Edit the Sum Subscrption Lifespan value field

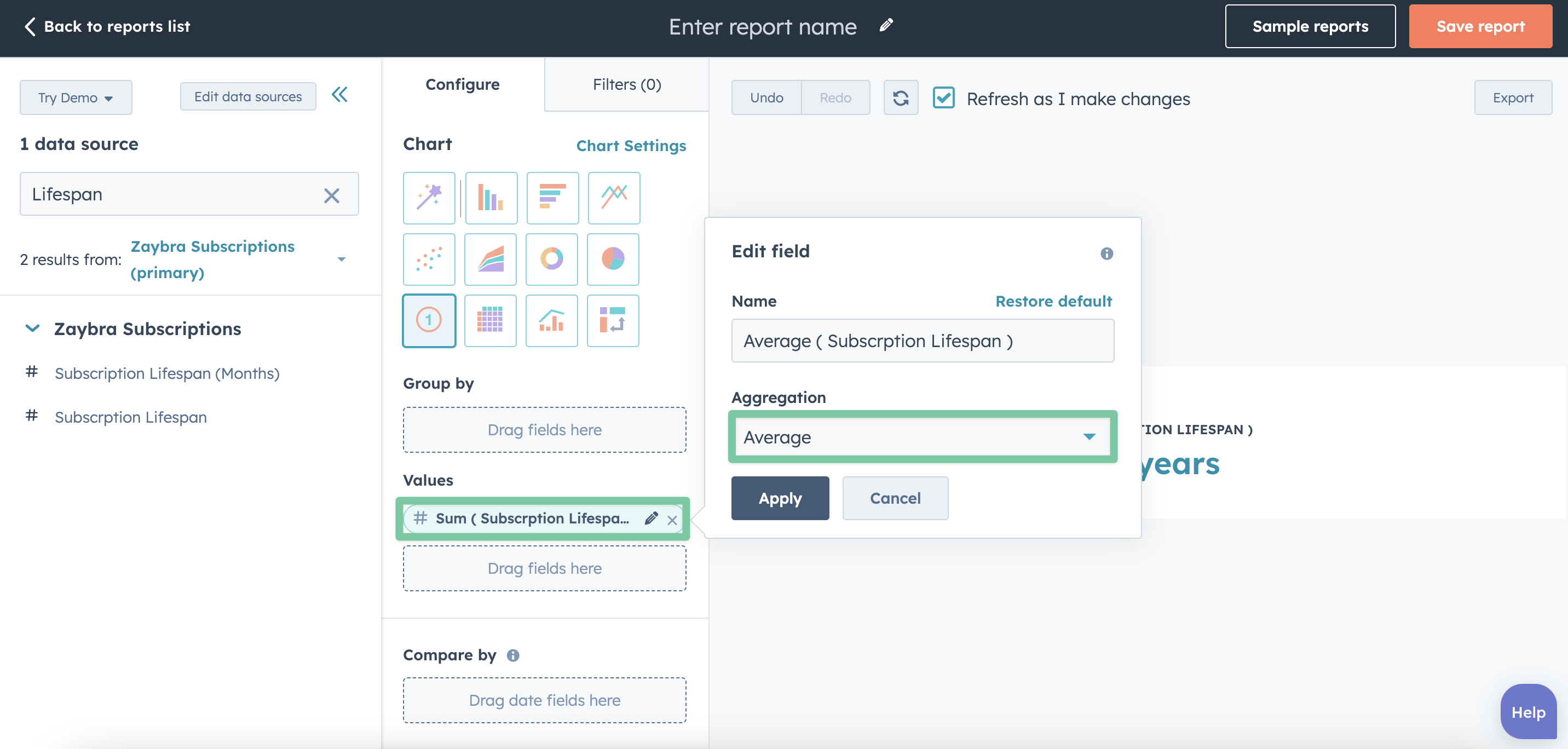(x=652, y=518)
